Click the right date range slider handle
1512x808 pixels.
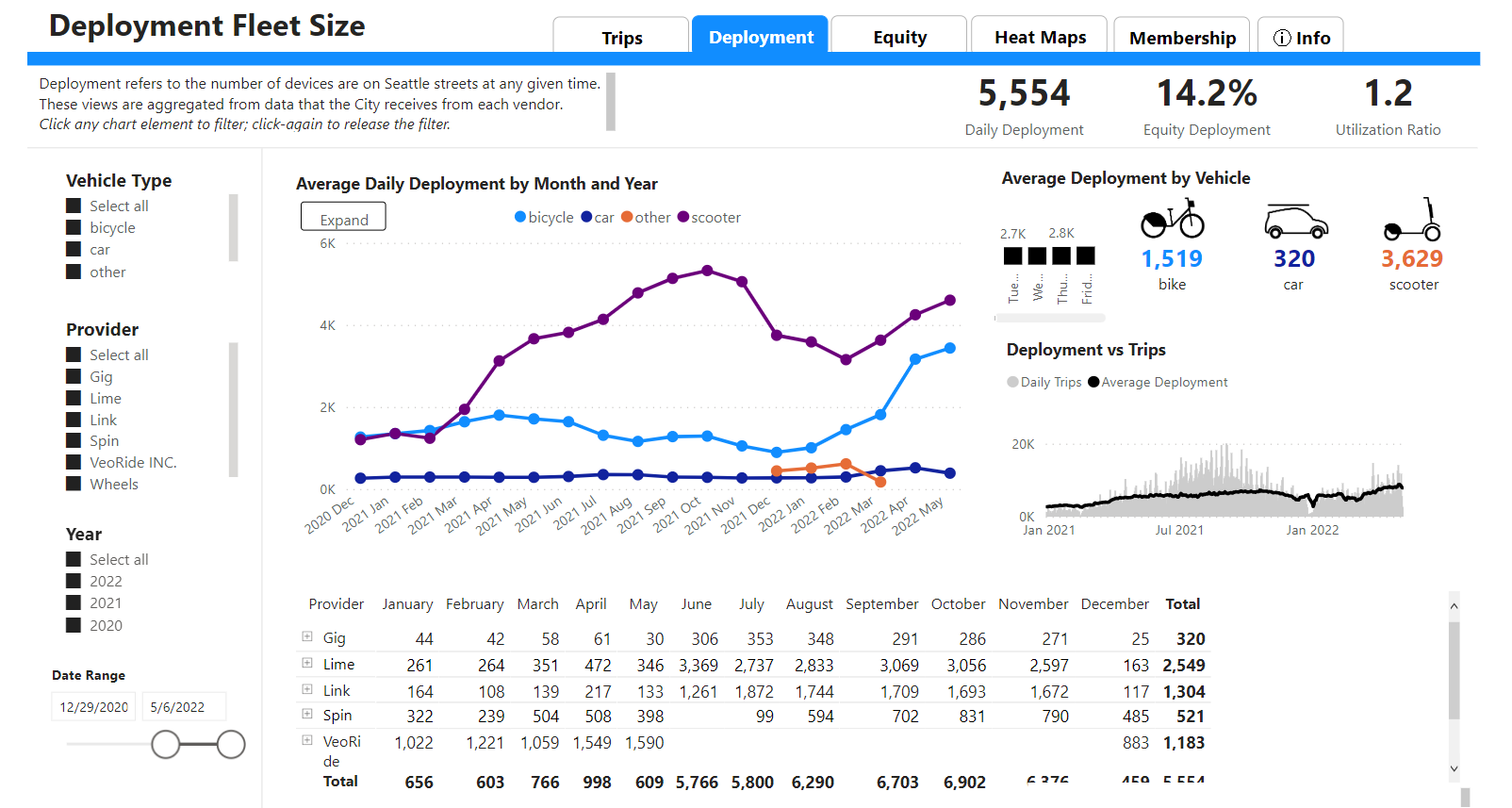click(x=231, y=745)
